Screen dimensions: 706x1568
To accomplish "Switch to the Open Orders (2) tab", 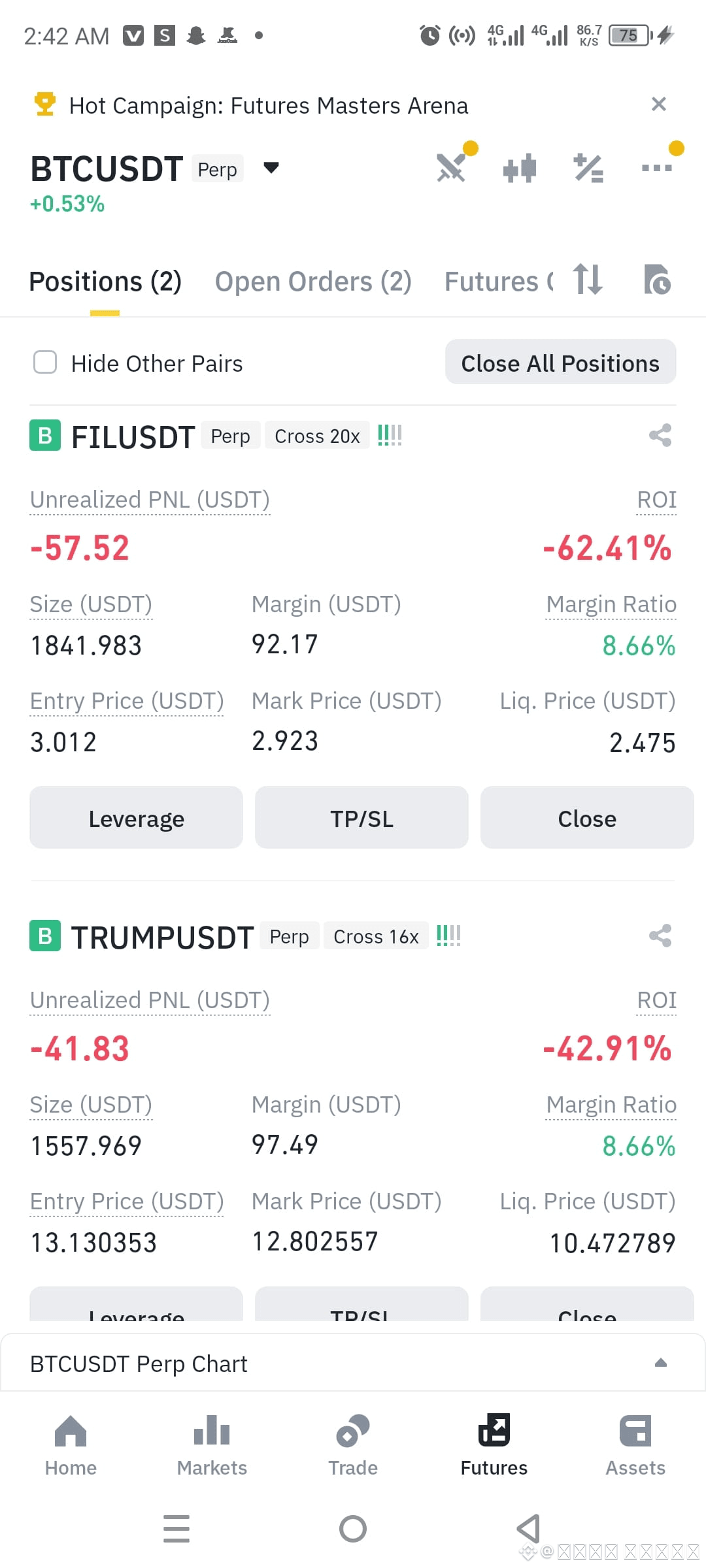I will tap(313, 282).
